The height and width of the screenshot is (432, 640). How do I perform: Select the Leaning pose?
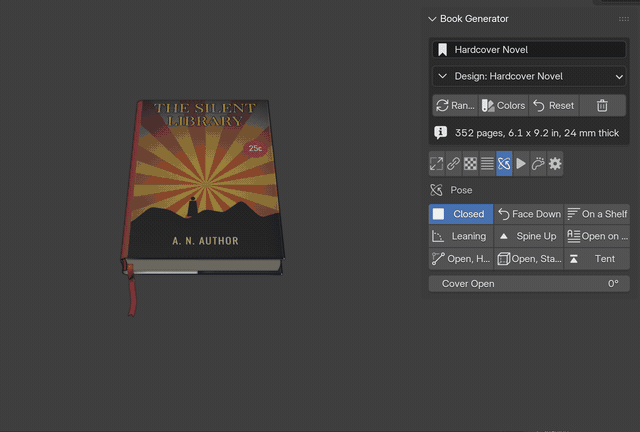pyautogui.click(x=461, y=236)
